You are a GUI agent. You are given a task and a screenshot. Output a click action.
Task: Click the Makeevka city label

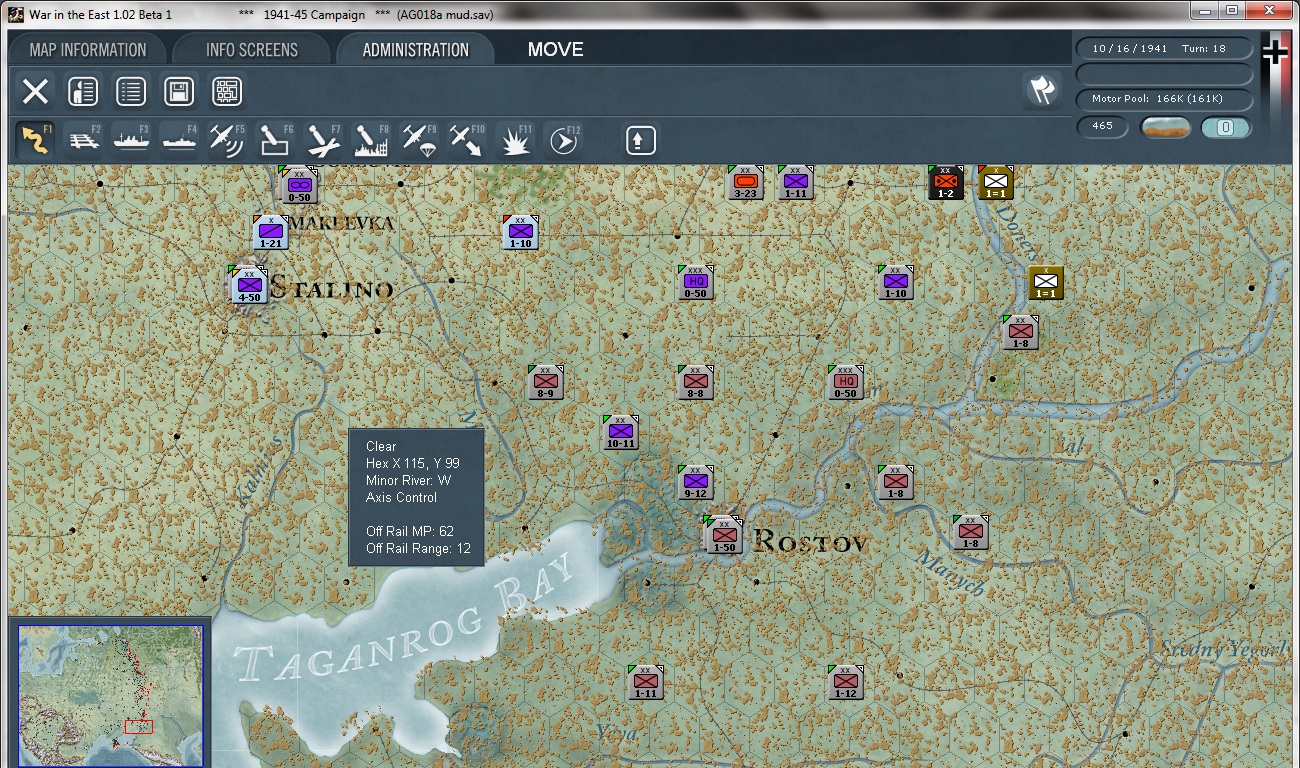341,223
